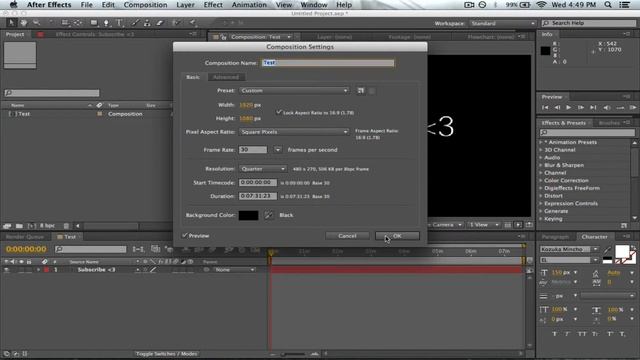The height and width of the screenshot is (360, 640).
Task: Select the Zoom magnifier tool
Action: coord(37,23)
